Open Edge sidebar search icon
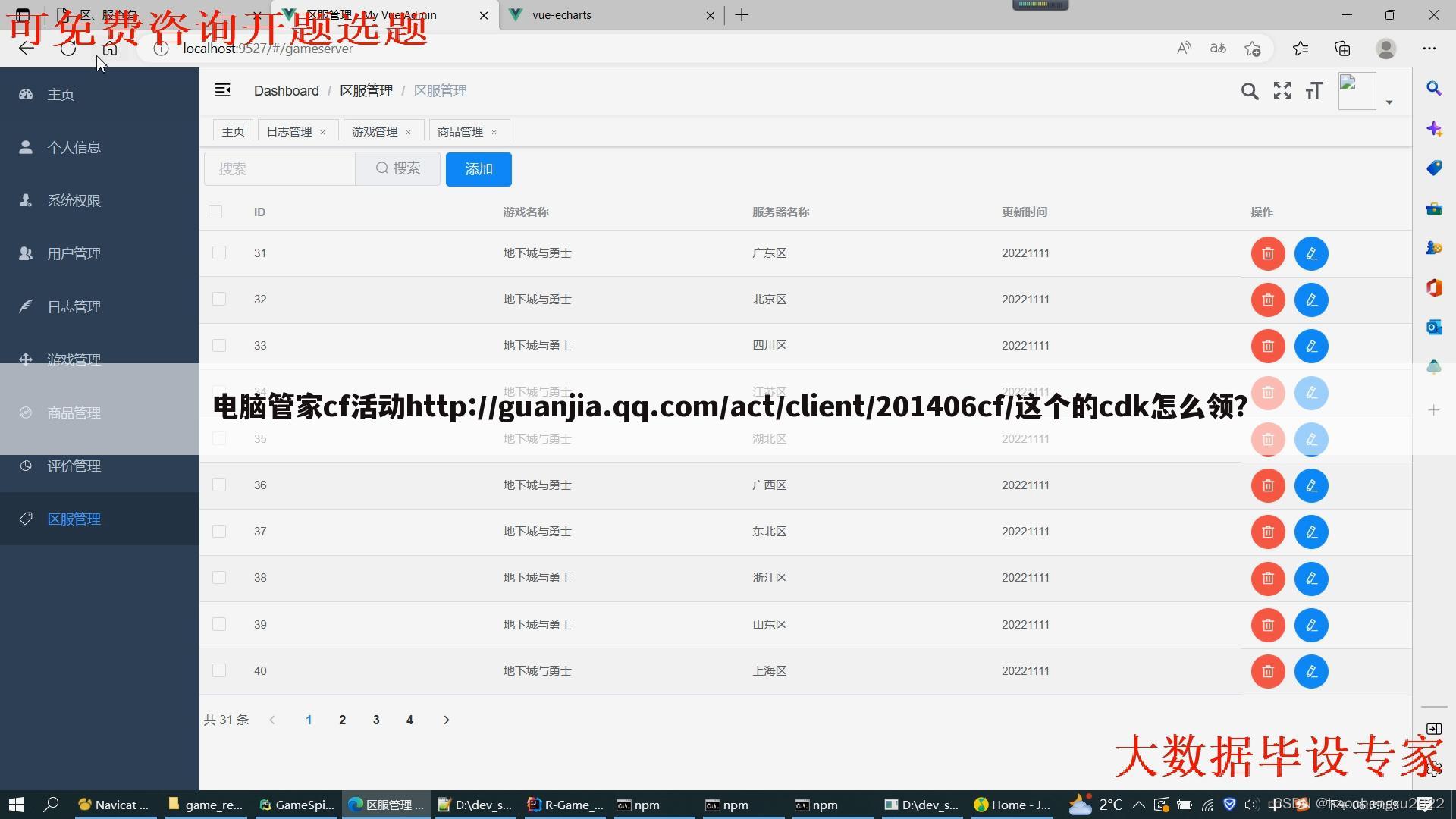 pos(1433,89)
